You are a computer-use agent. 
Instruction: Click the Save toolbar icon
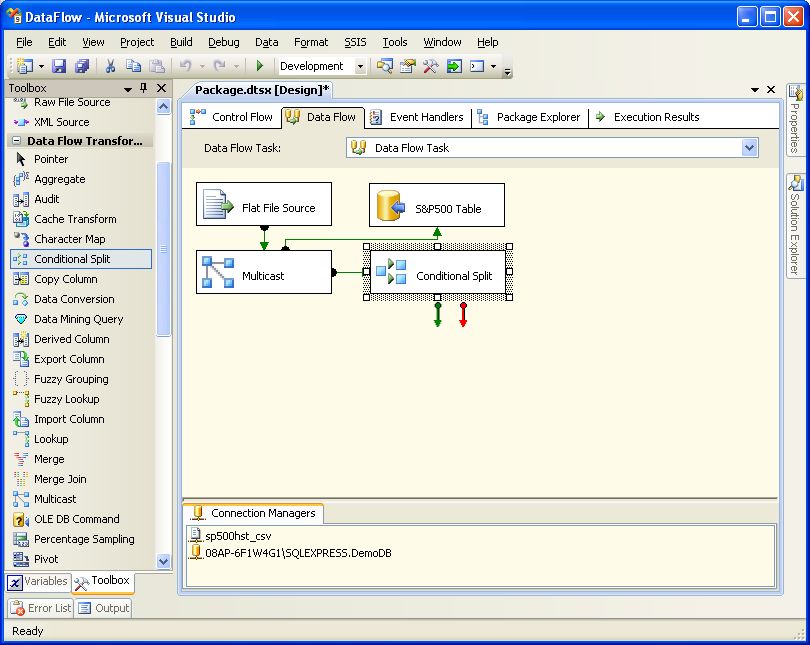tap(59, 66)
